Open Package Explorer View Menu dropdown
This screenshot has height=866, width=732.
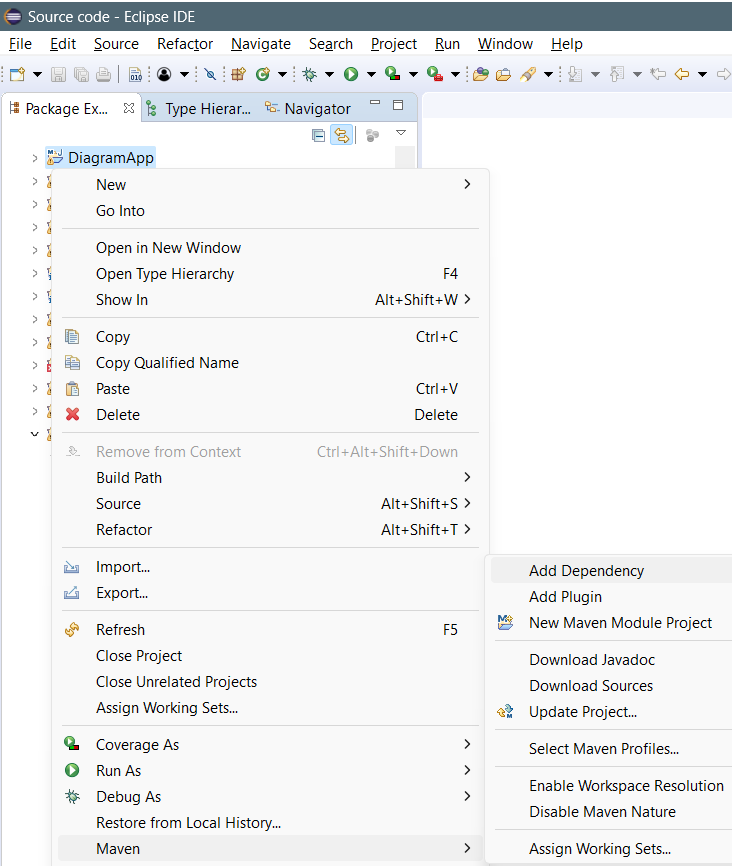tap(401, 133)
